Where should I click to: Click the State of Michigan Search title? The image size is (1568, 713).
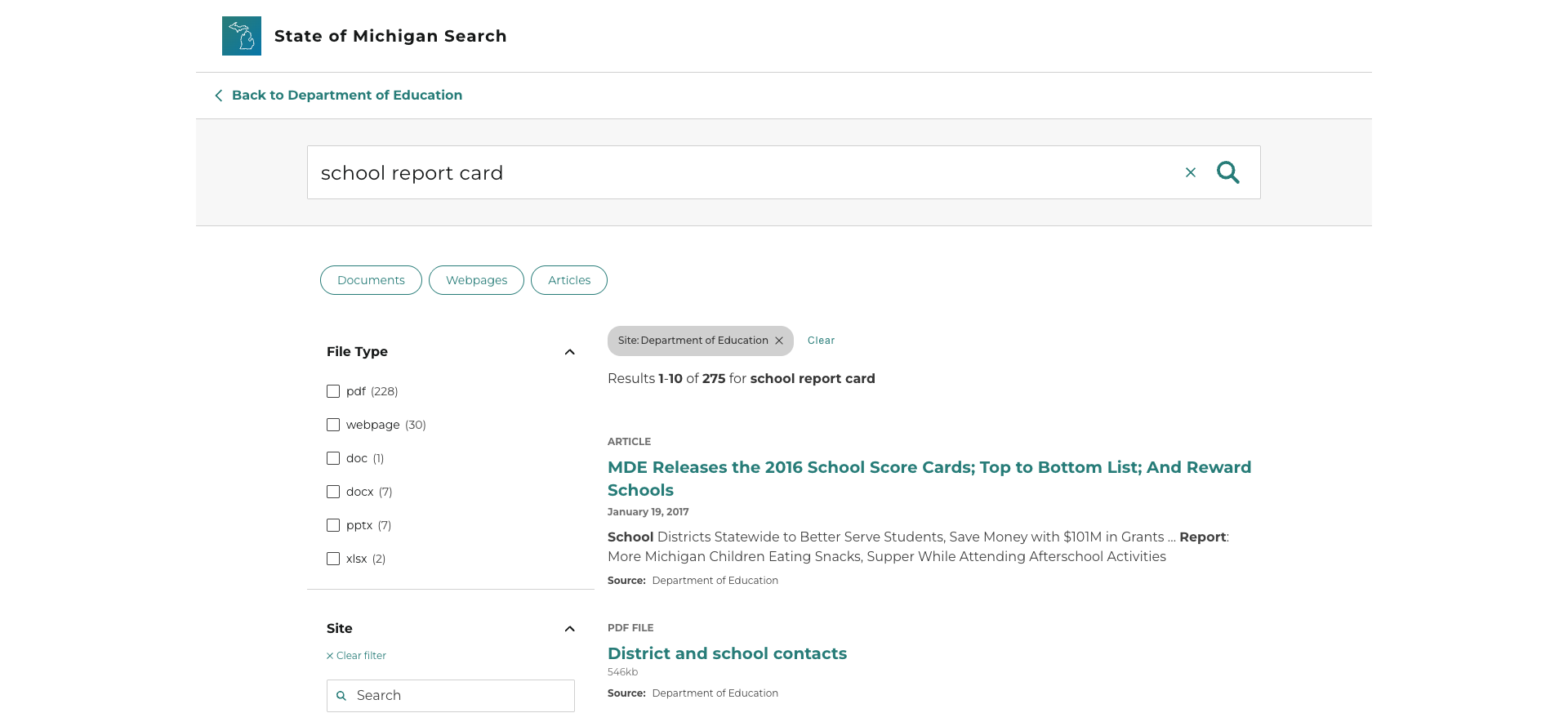coord(390,36)
